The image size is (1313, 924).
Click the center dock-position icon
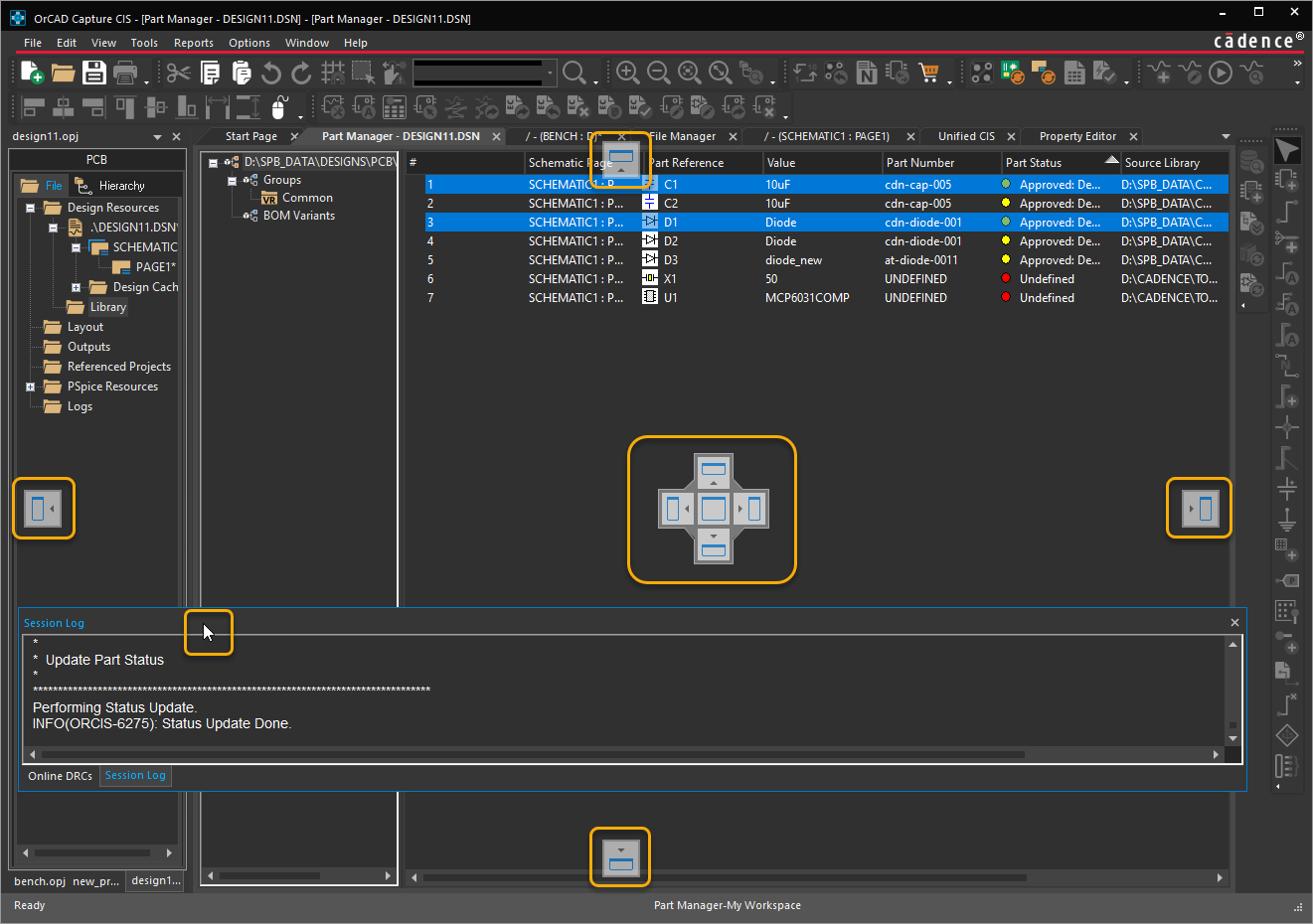pos(713,509)
